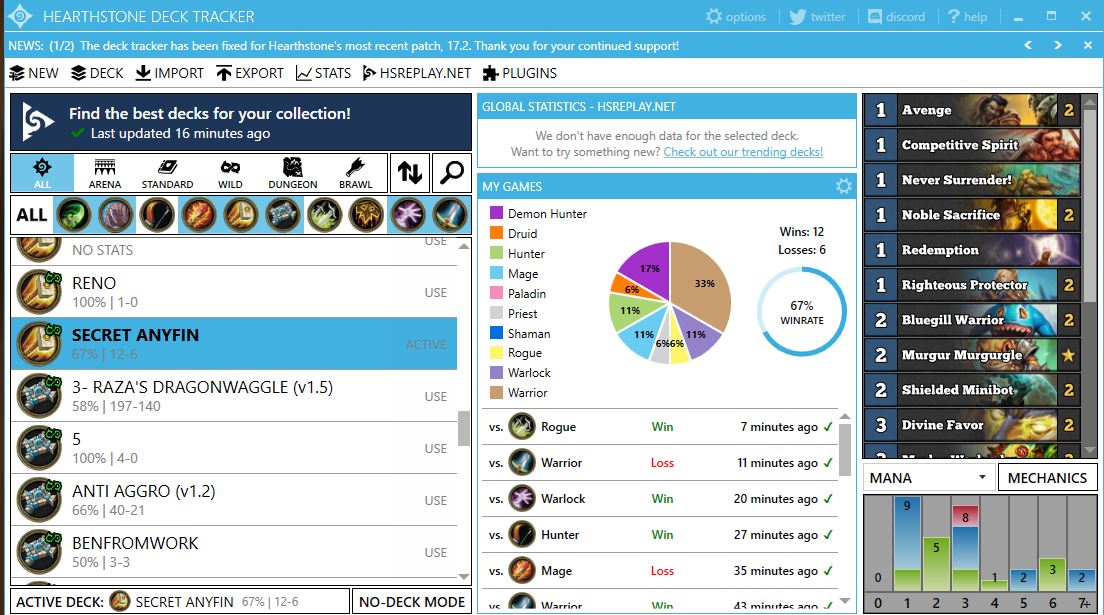Click the sort arrows deck button
The width and height of the screenshot is (1104, 615).
[x=410, y=173]
